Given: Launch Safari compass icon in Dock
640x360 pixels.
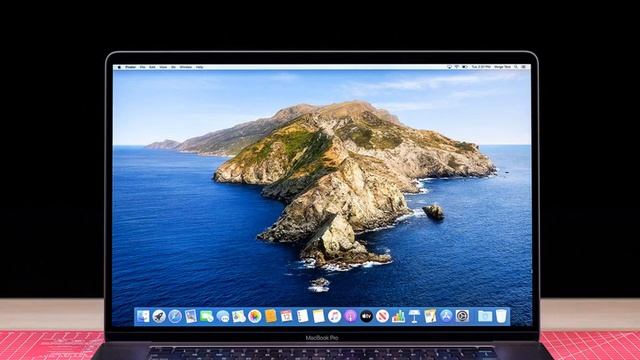Looking at the screenshot, I should click(x=175, y=316).
